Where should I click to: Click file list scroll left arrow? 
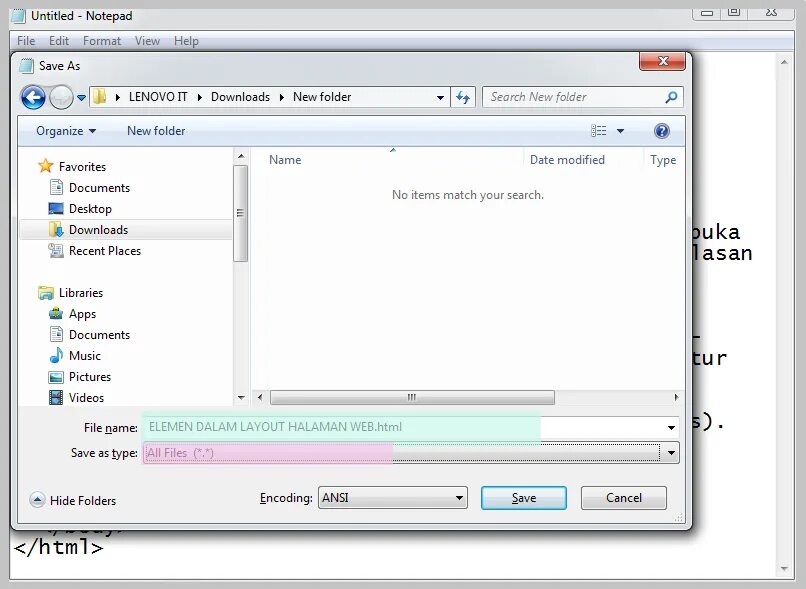tap(260, 397)
